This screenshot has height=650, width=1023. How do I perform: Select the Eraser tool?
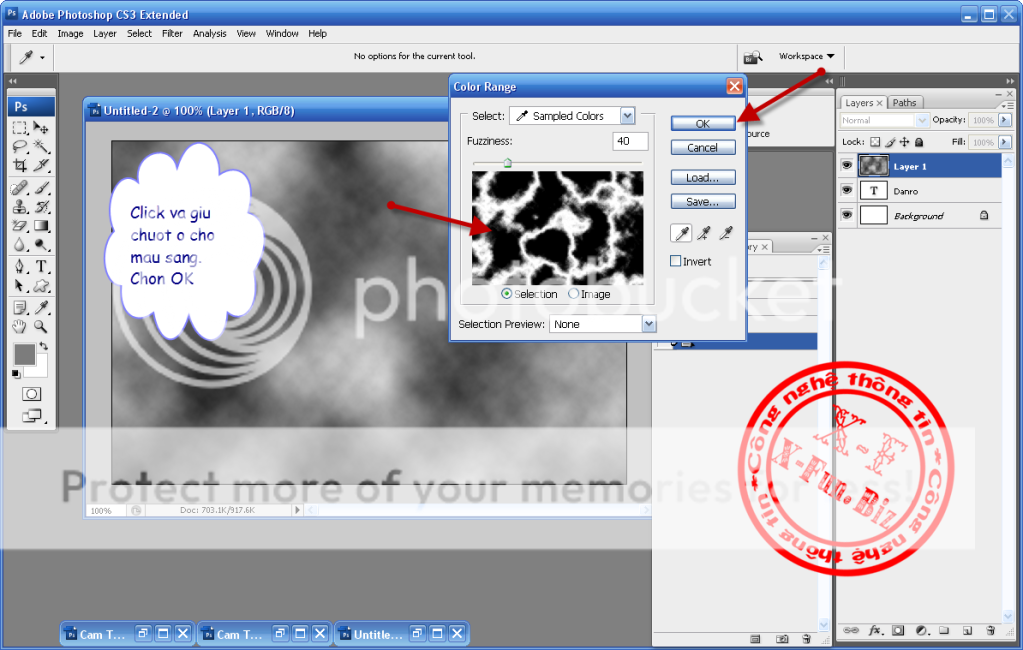click(x=20, y=226)
